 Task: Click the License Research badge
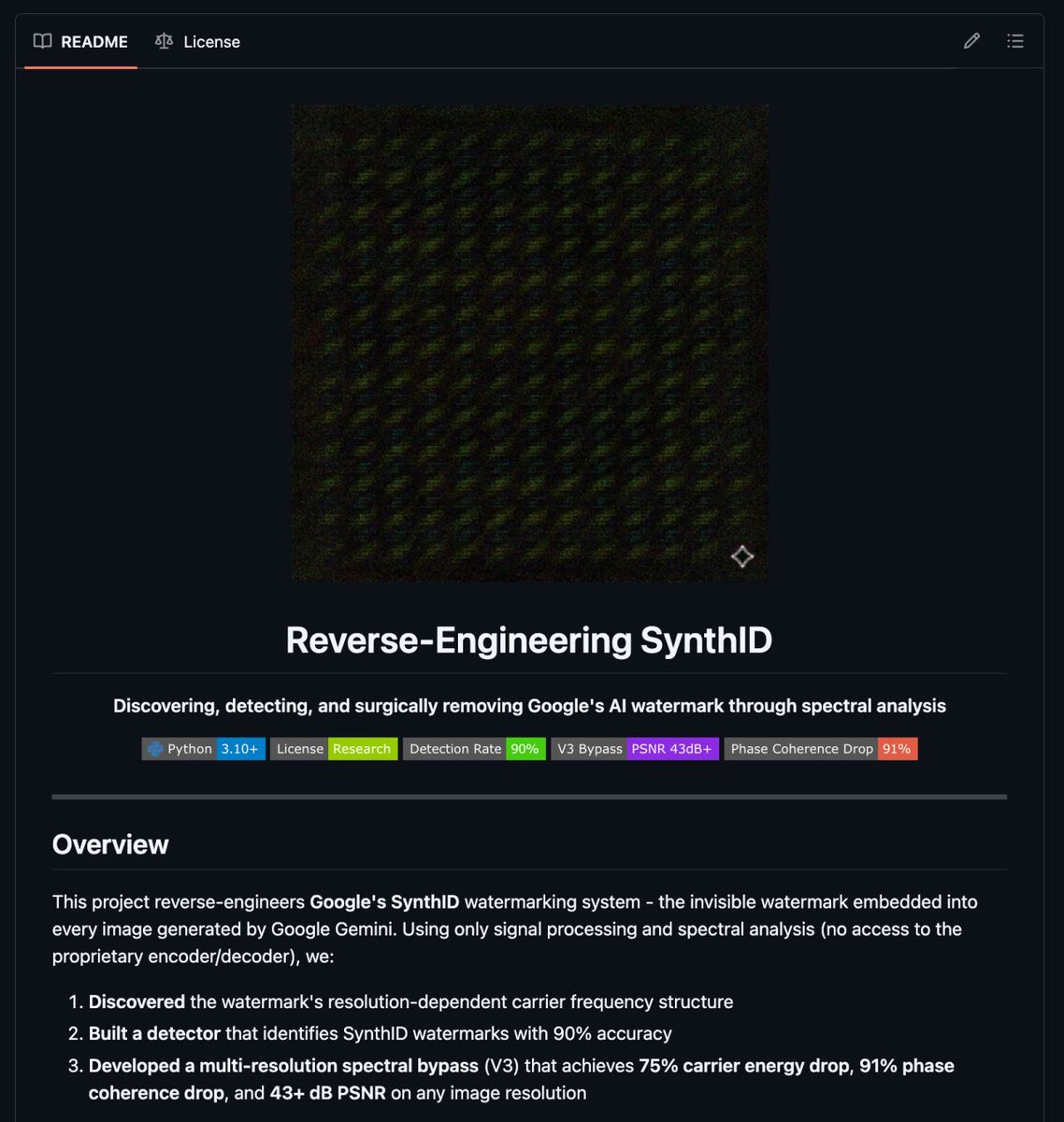[334, 749]
